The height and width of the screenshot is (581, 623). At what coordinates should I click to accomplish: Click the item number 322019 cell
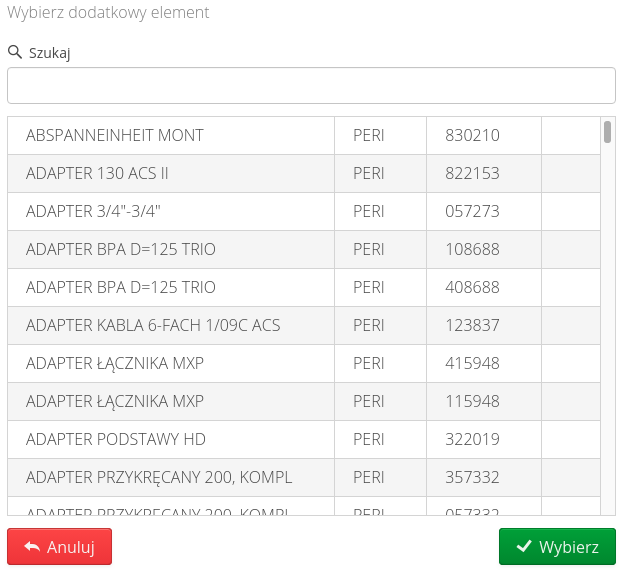tap(472, 439)
